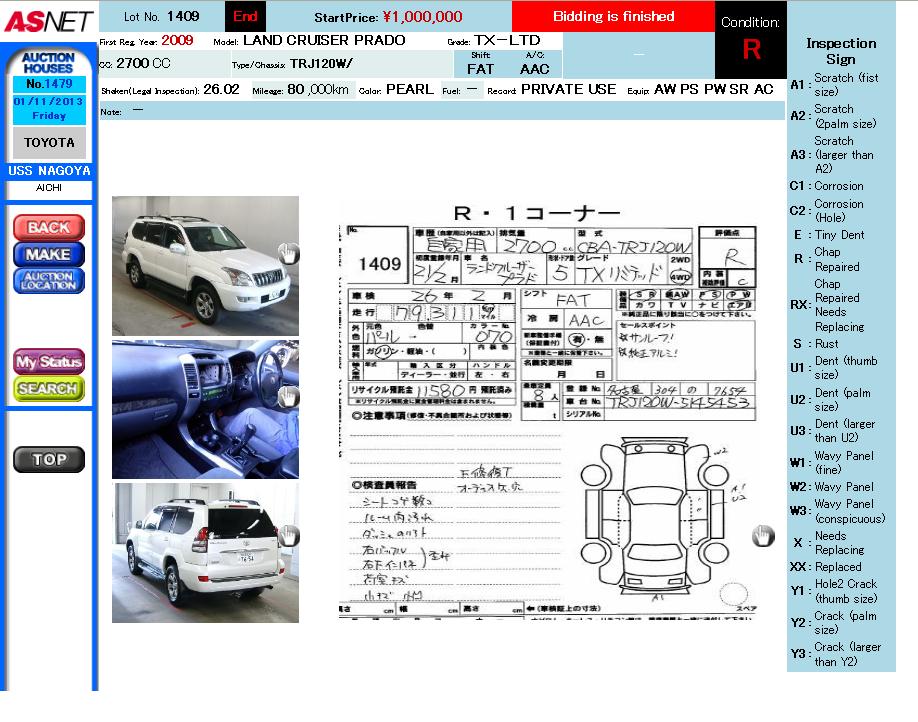918x722 pixels.
Task: Click the ASNET logo
Action: (x=48, y=20)
